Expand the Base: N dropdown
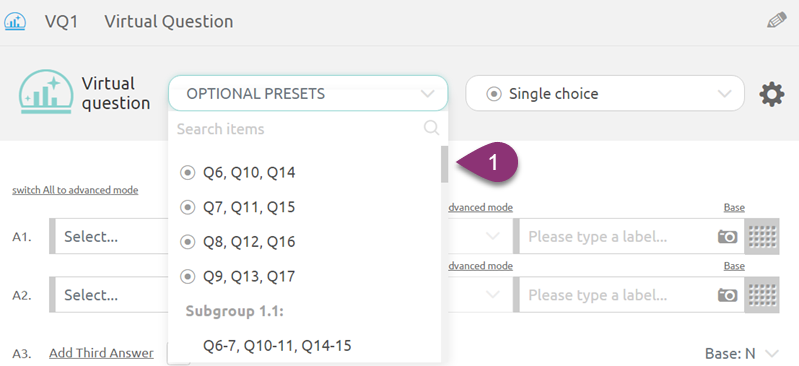The image size is (799, 366). tap(742, 353)
